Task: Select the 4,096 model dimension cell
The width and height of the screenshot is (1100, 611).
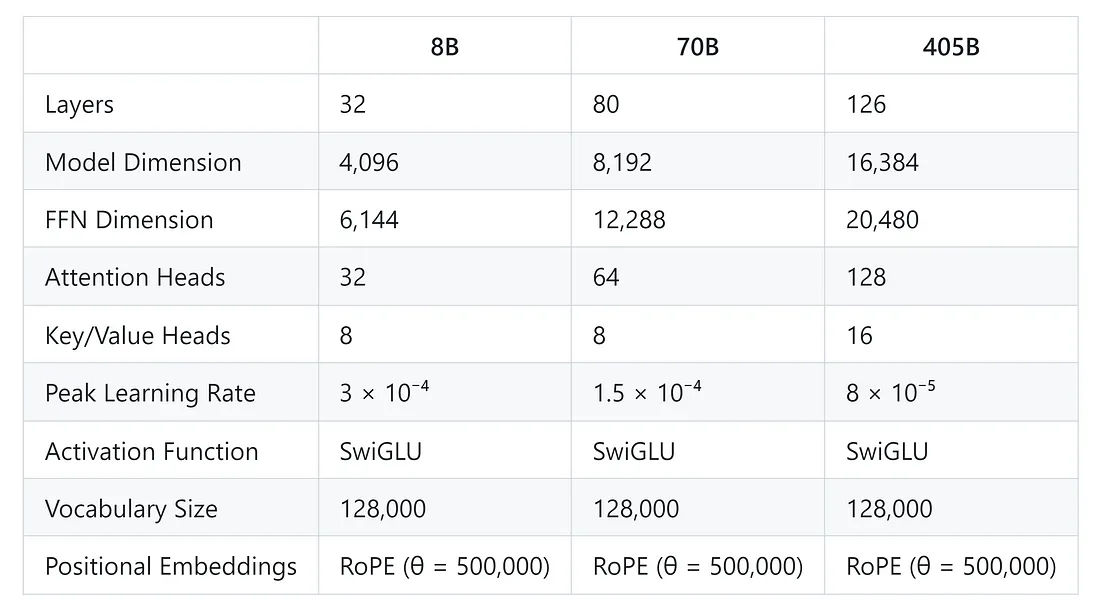Action: [x=369, y=163]
